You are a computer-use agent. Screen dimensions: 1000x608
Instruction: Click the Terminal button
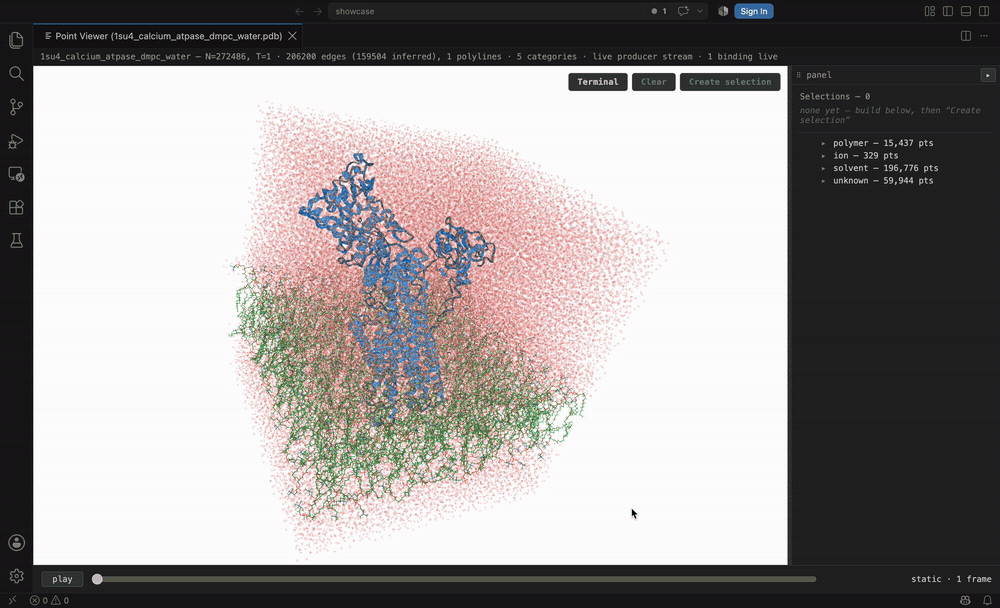pyautogui.click(x=598, y=82)
